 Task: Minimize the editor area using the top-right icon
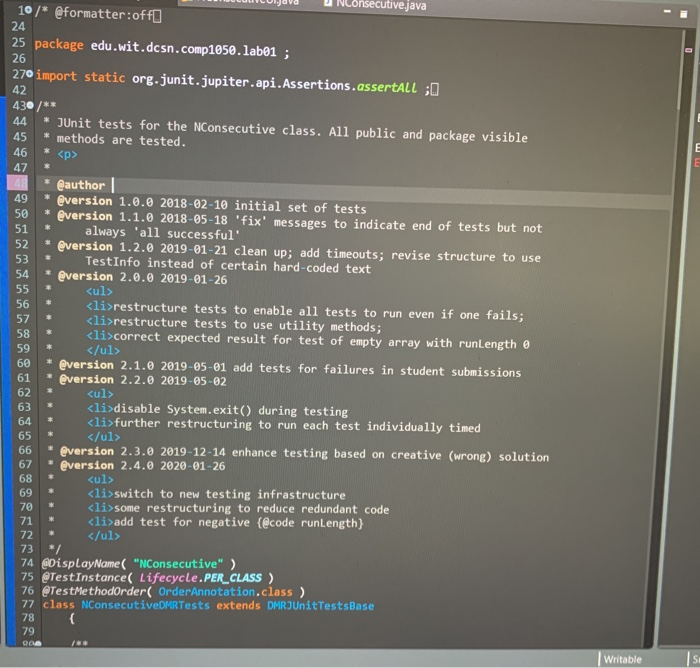(x=667, y=11)
